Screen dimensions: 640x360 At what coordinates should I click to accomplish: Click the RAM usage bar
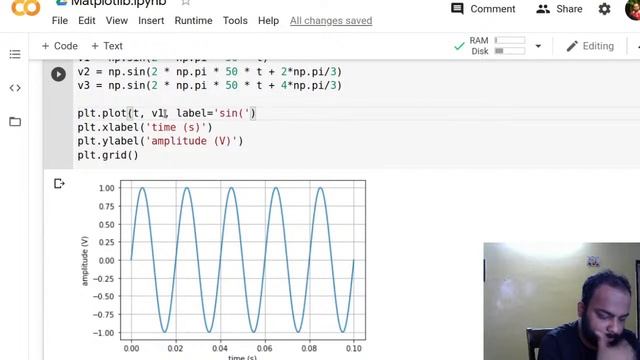tap(510, 40)
